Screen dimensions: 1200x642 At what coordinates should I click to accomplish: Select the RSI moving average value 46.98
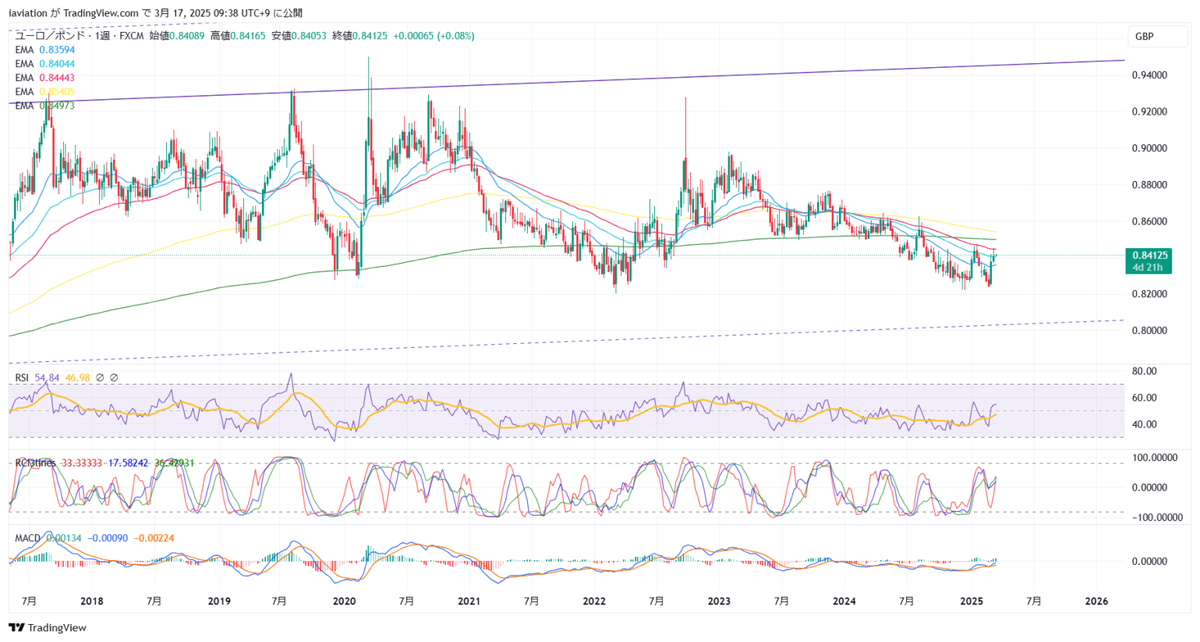(77, 377)
